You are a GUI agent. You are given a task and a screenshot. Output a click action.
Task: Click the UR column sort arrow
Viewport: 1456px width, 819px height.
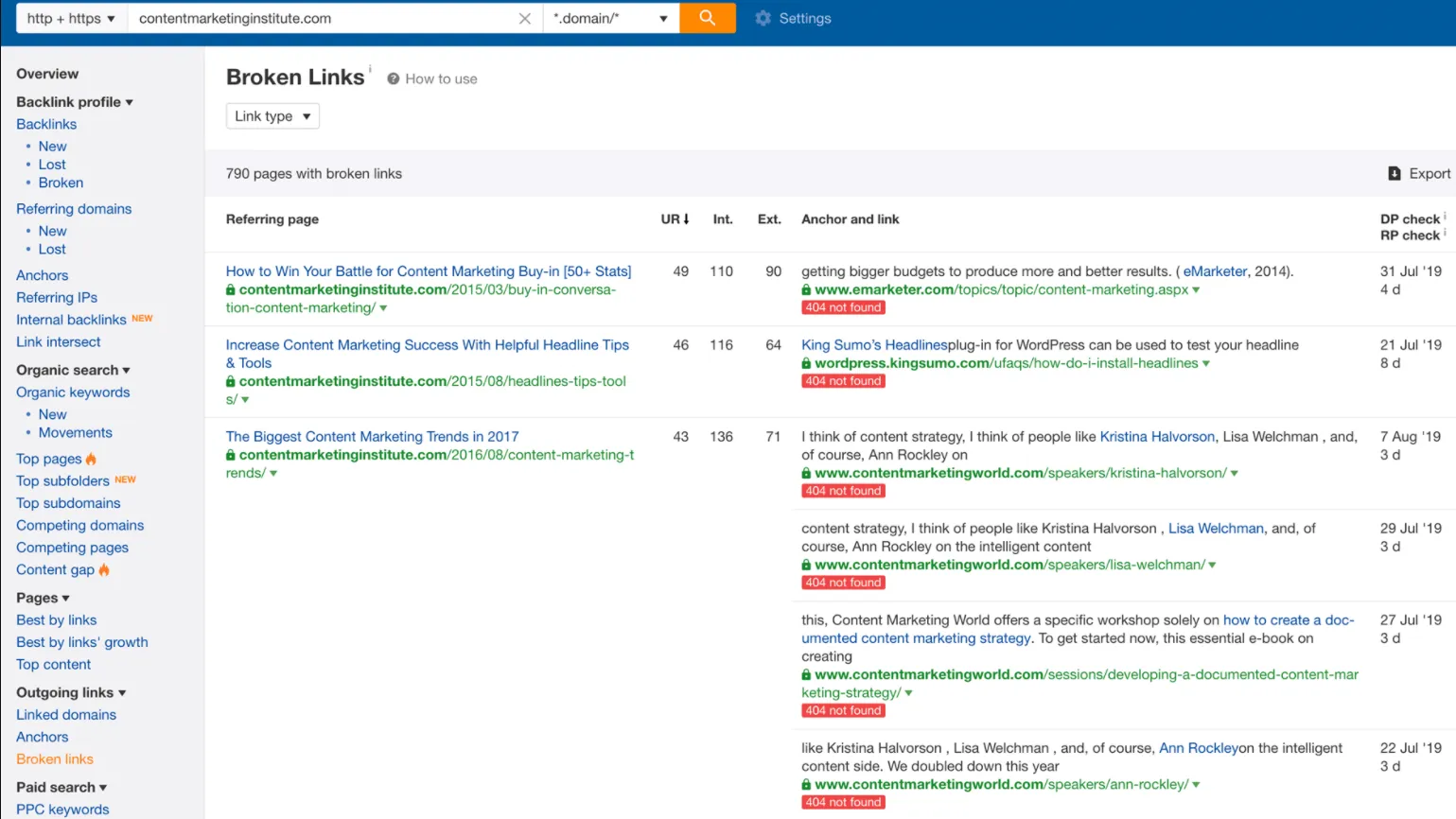[x=686, y=218]
